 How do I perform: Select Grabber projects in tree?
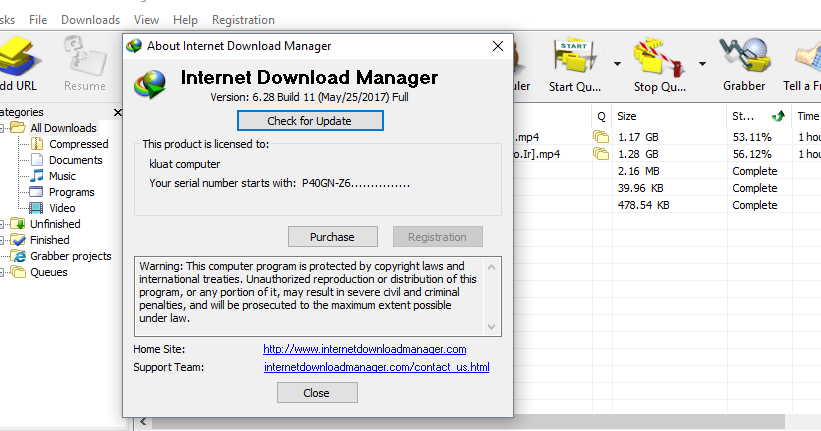(x=71, y=256)
